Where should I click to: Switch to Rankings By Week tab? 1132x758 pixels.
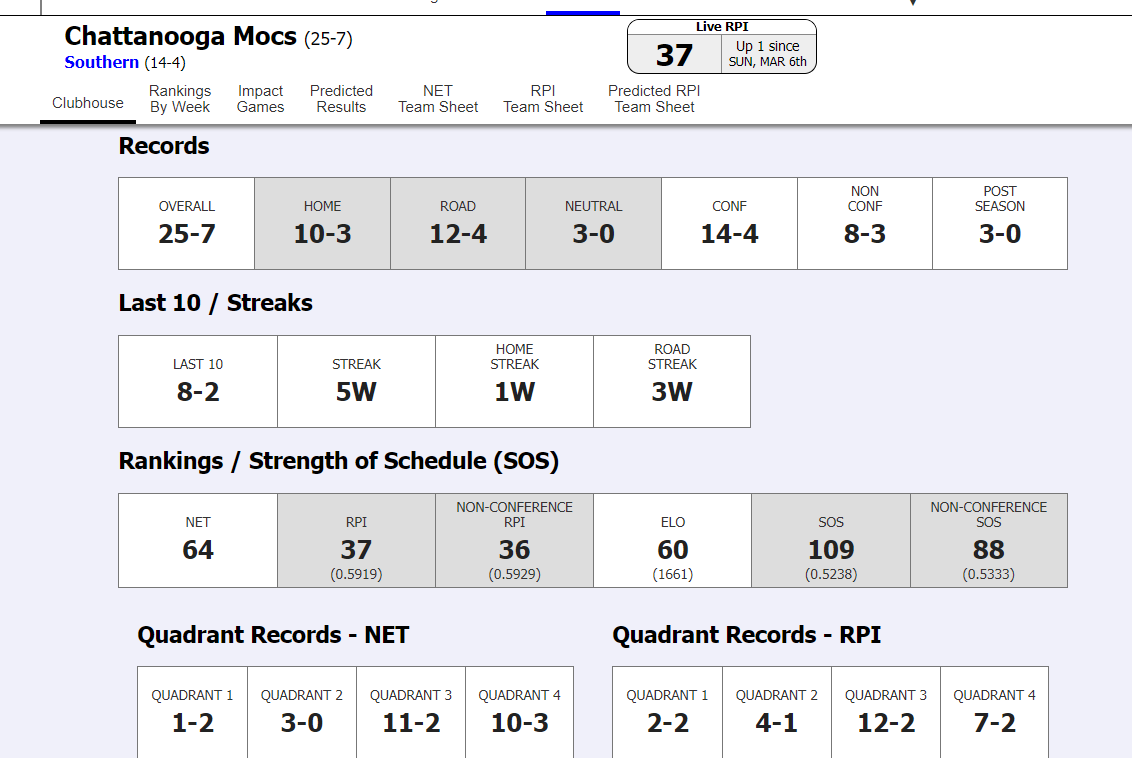(x=180, y=99)
